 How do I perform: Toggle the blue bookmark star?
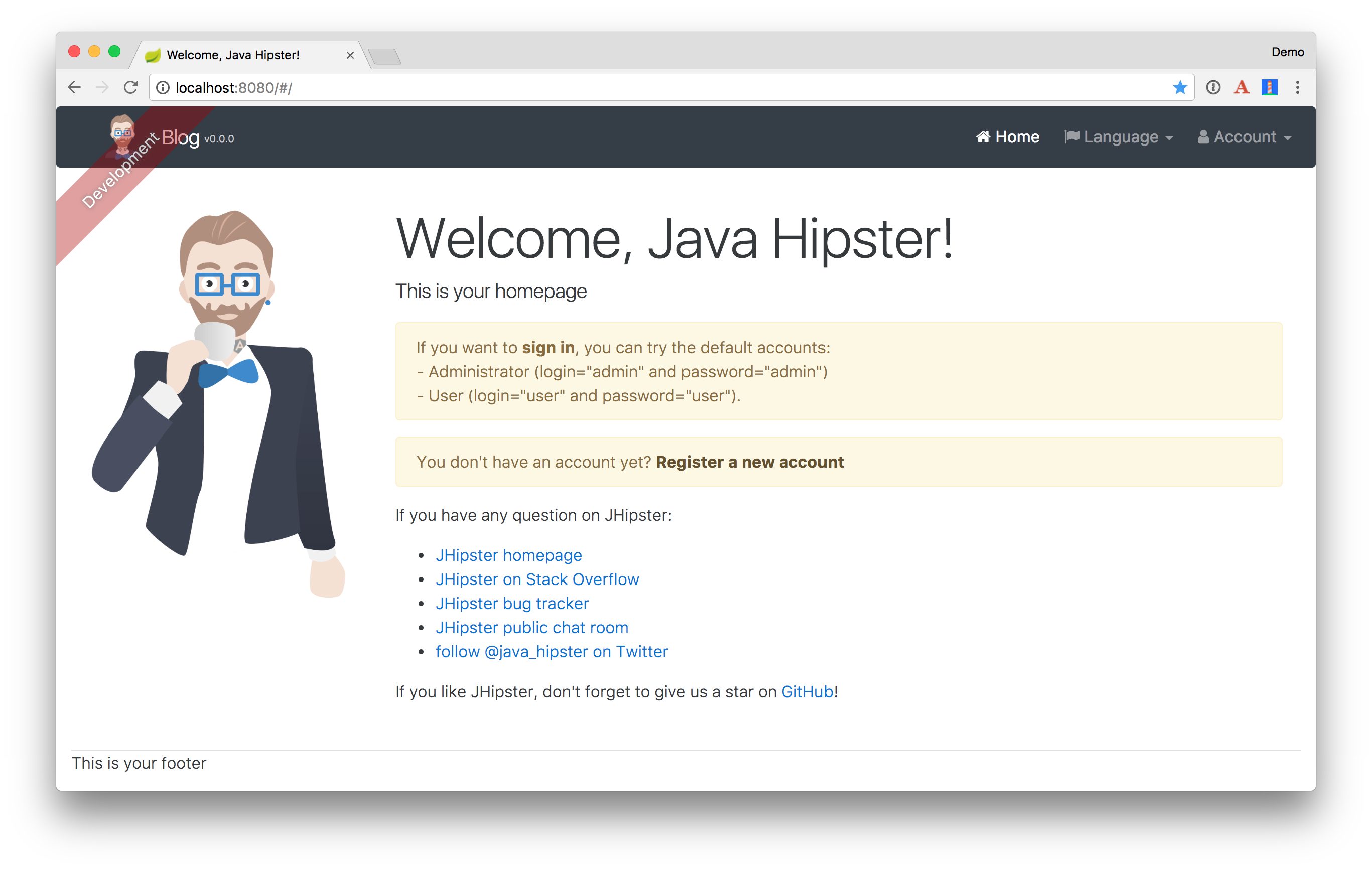[x=1180, y=88]
